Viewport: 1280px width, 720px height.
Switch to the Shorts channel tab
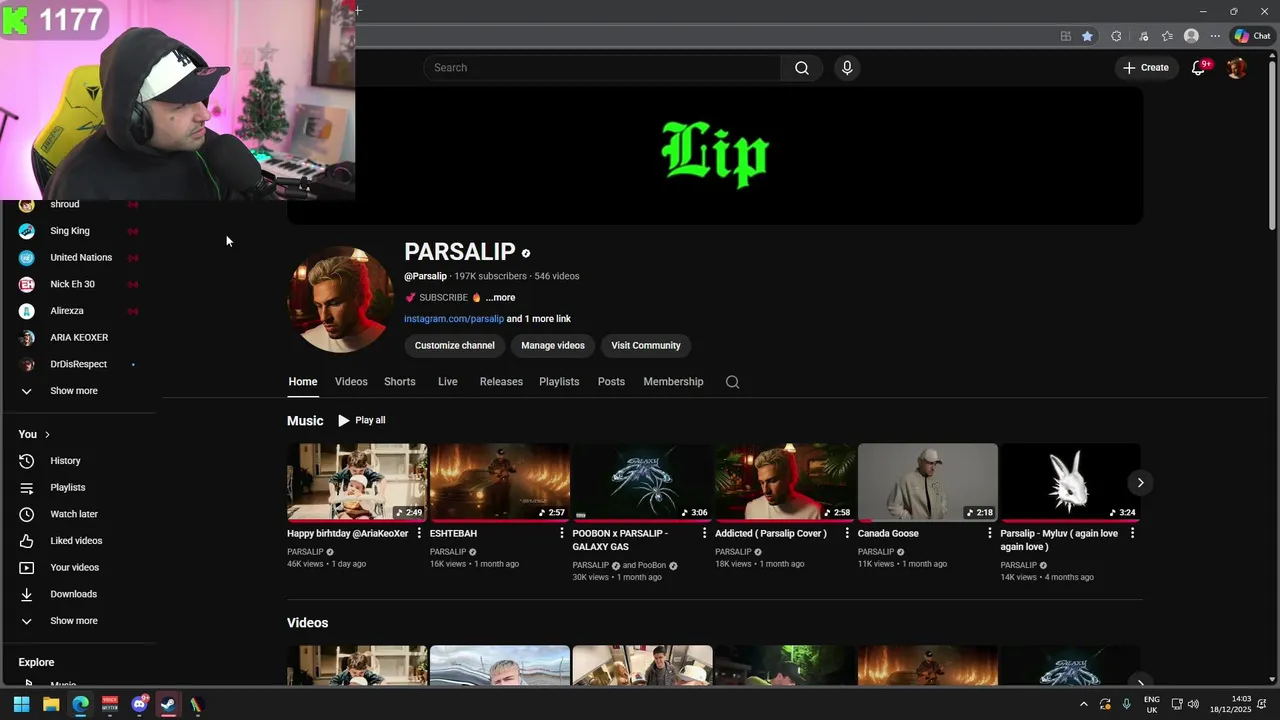400,382
